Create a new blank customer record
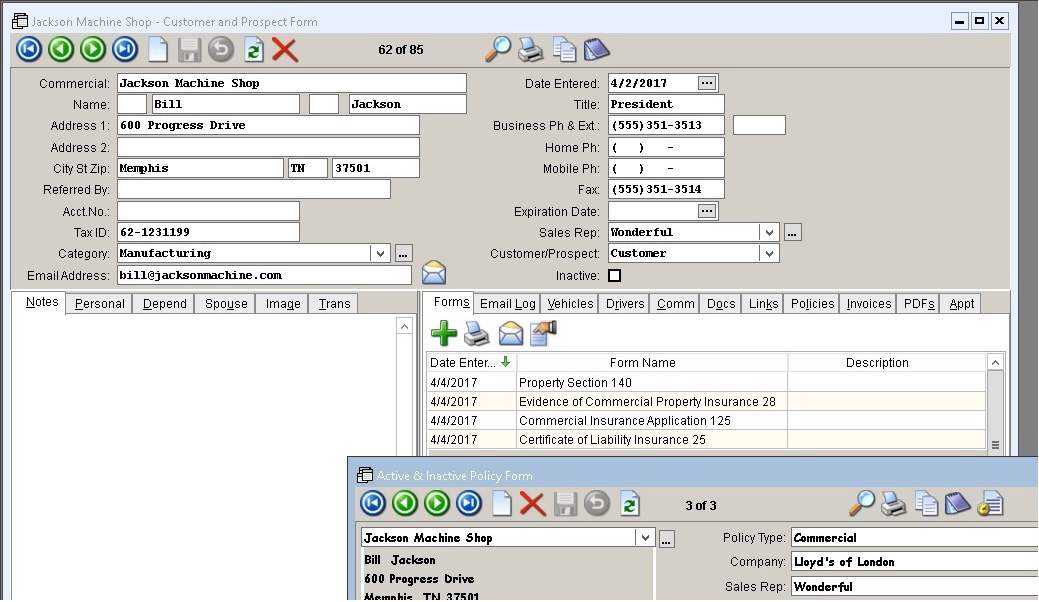 (158, 49)
